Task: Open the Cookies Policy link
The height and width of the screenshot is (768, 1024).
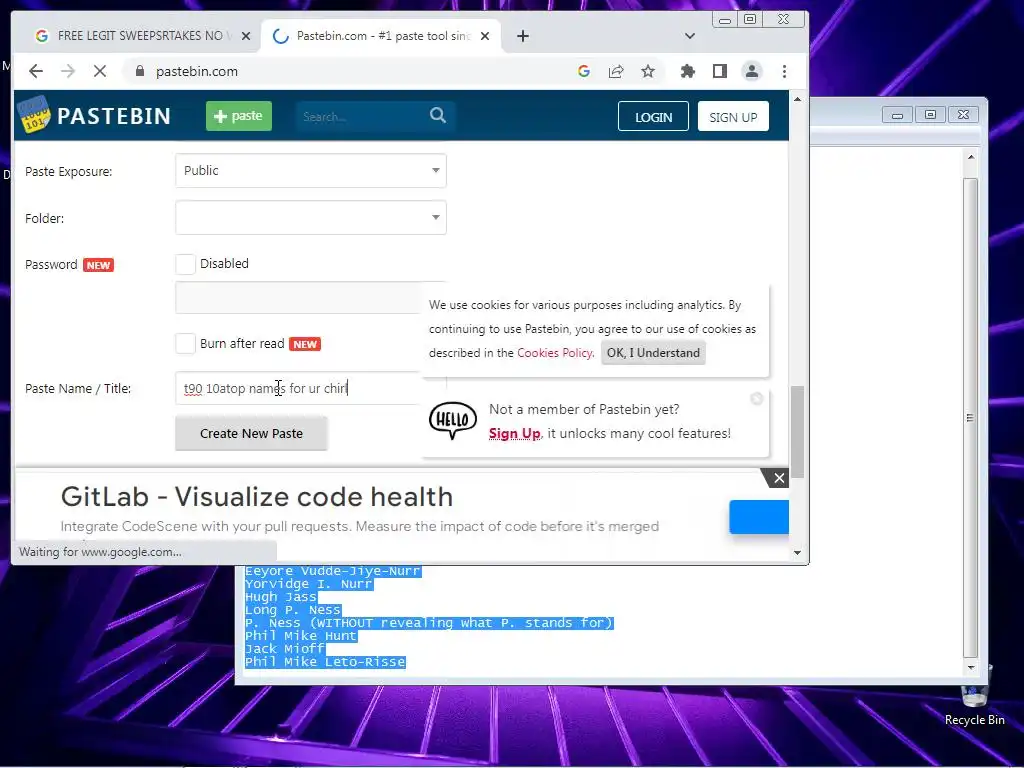Action: click(554, 353)
